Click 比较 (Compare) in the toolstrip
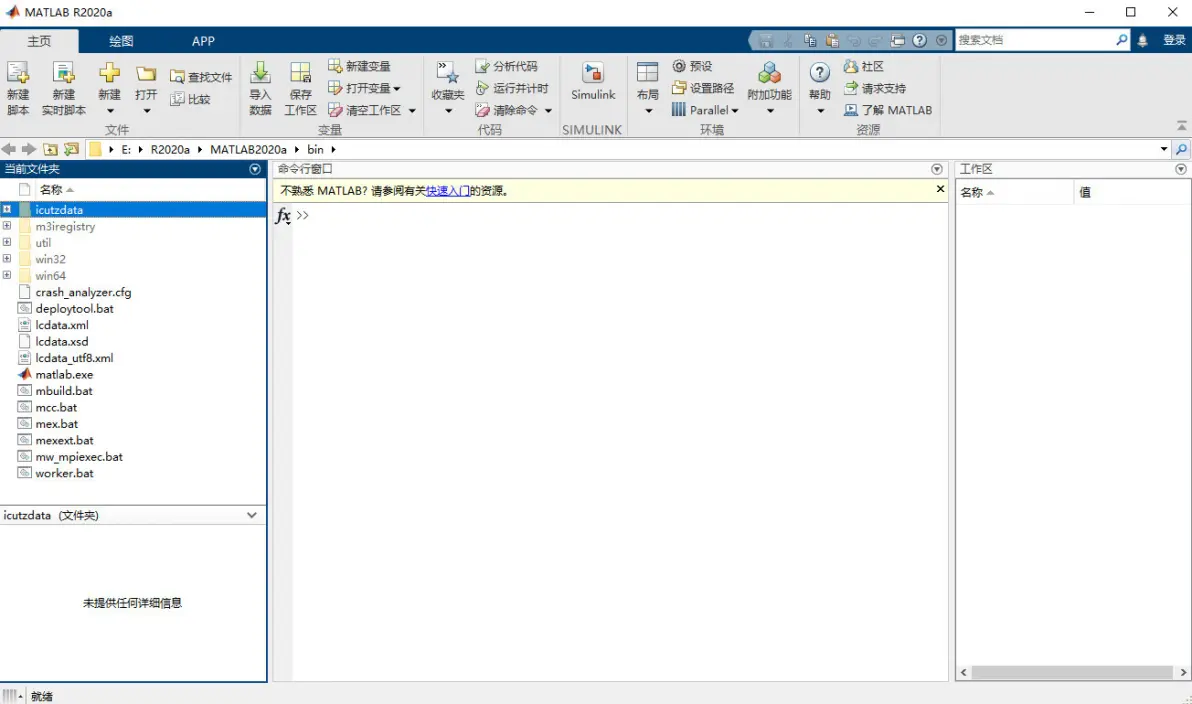The image size is (1192, 704). pyautogui.click(x=191, y=99)
